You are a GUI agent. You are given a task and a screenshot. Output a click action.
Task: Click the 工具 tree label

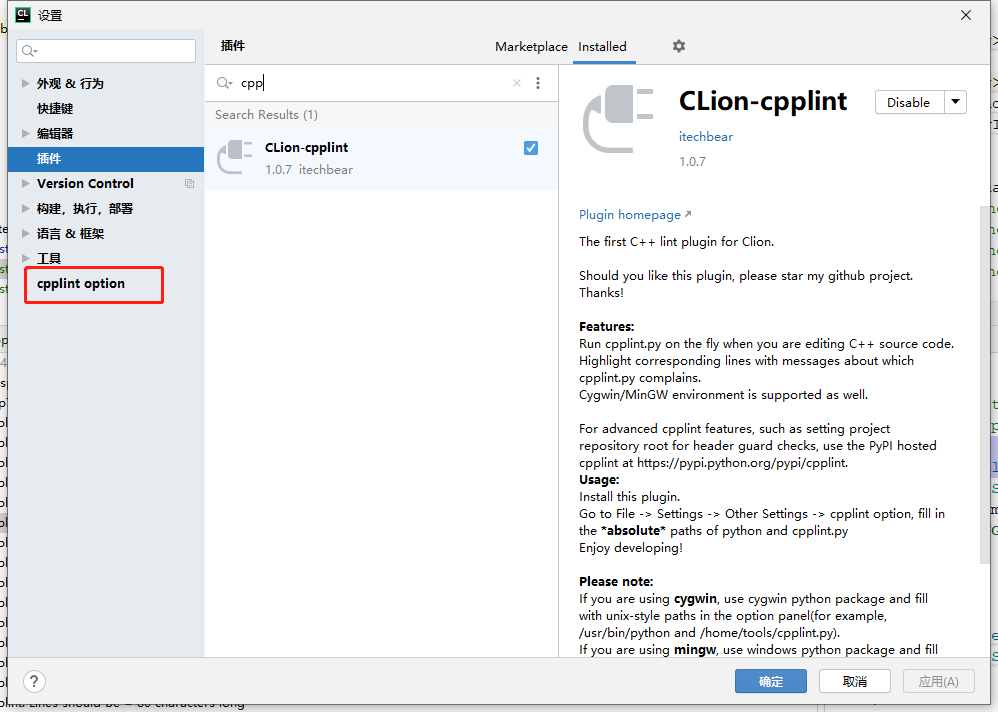point(49,258)
